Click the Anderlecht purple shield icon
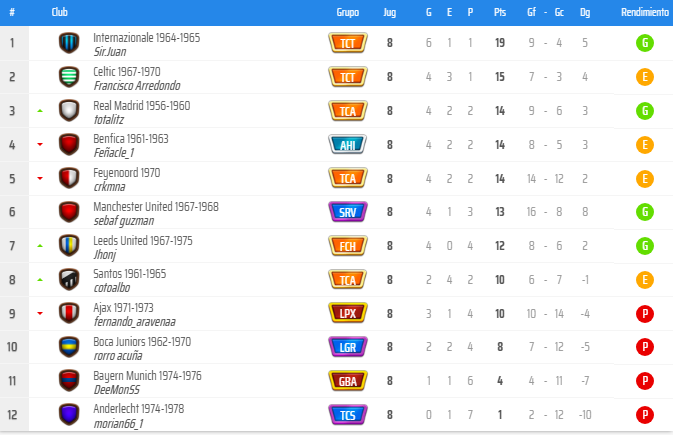The height and width of the screenshot is (435, 673). 69,415
